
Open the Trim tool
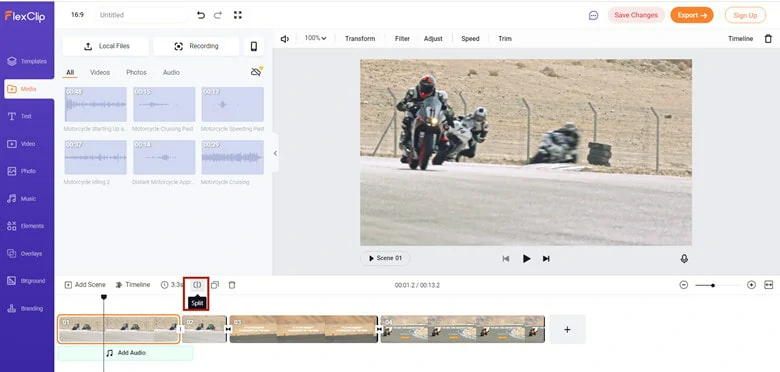(505, 39)
